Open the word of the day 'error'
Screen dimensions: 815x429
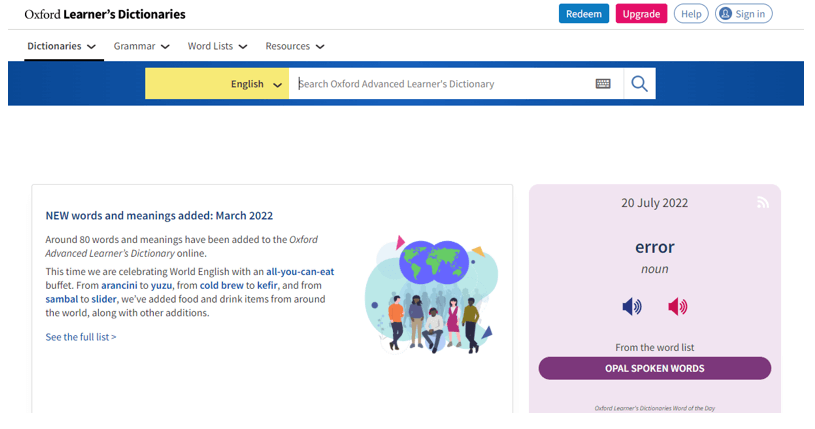[654, 247]
